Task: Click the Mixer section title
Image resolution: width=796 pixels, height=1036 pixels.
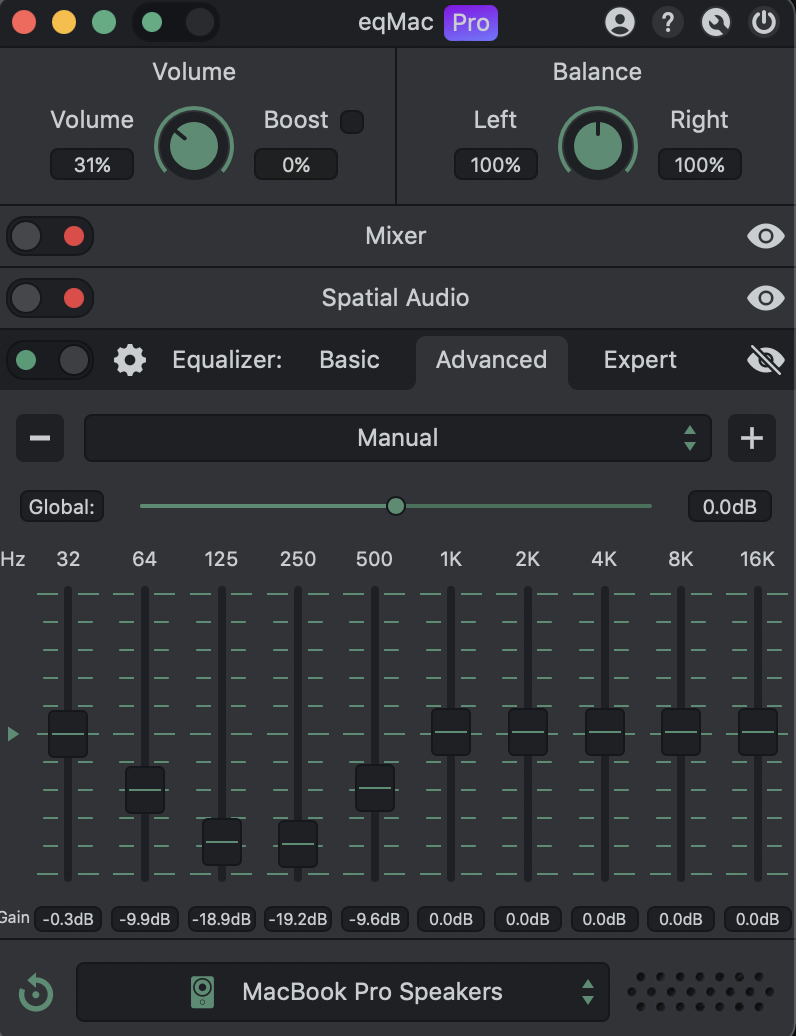Action: pos(396,236)
